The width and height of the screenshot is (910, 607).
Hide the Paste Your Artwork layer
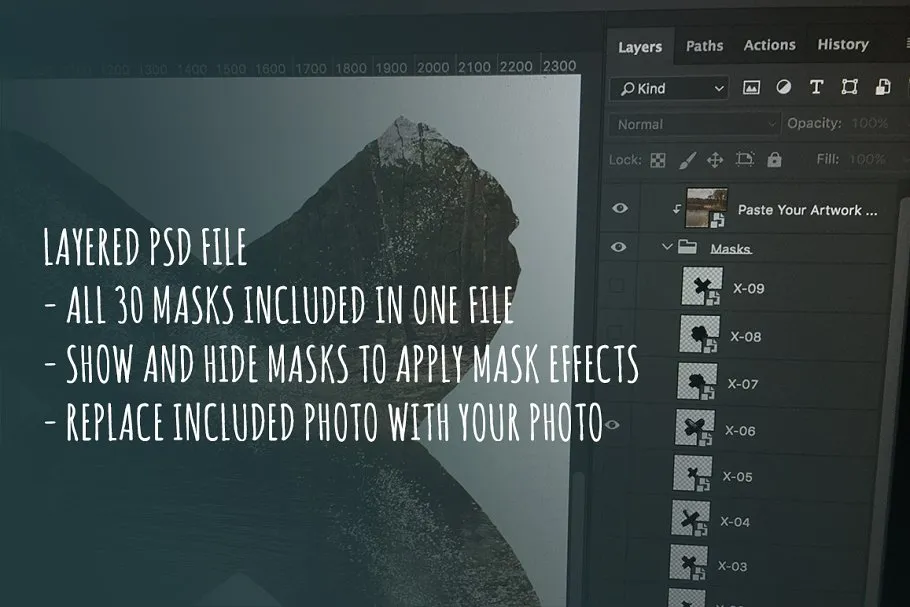(x=620, y=208)
